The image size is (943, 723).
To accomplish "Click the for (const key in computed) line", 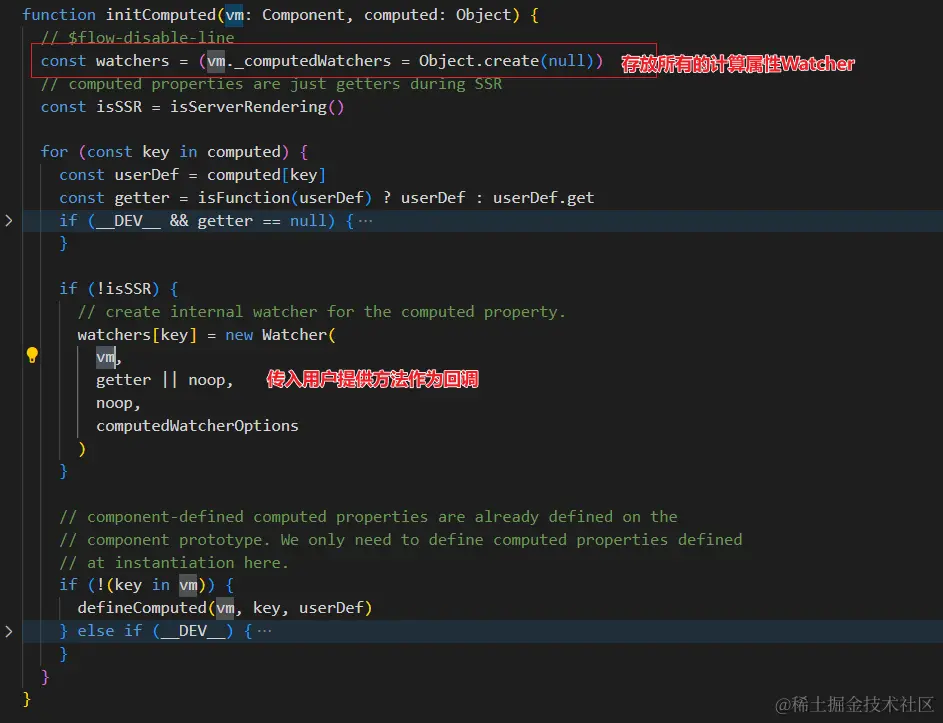I will [174, 152].
